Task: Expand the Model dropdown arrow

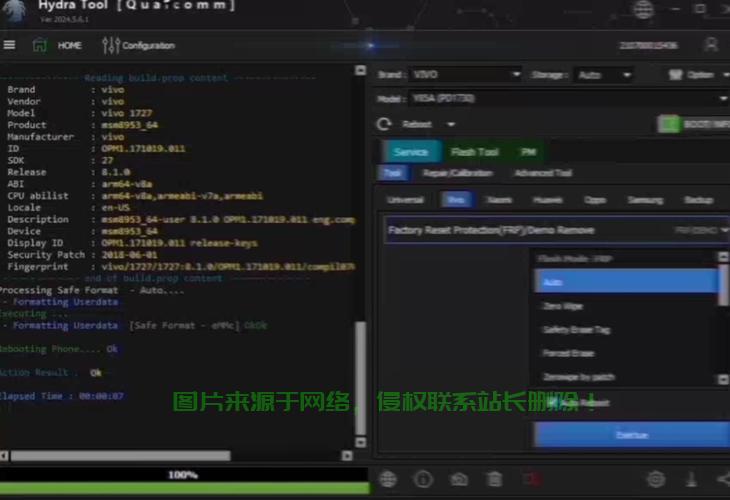Action: pos(723,99)
